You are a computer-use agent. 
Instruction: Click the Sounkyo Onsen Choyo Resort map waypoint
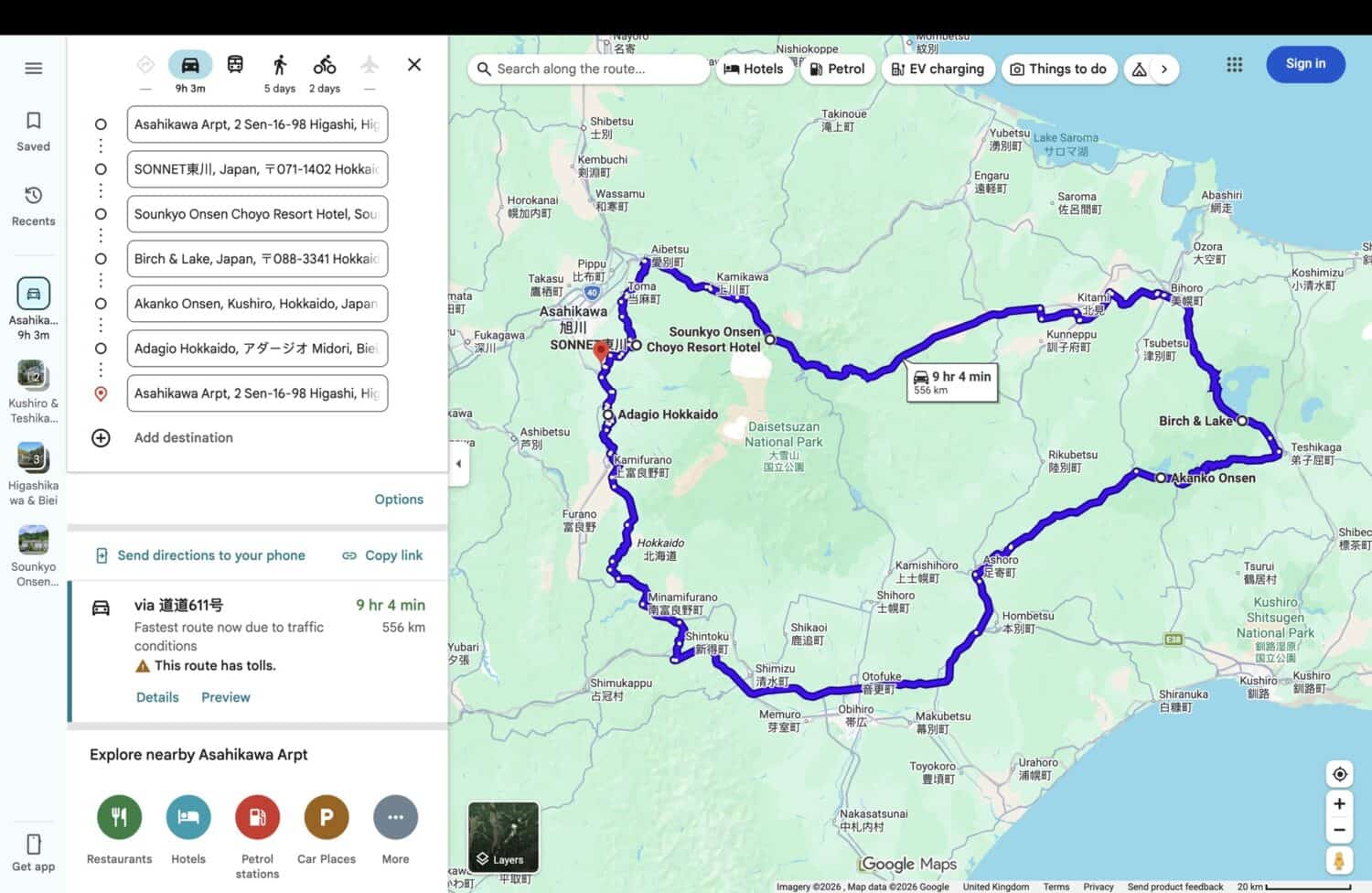[770, 339]
